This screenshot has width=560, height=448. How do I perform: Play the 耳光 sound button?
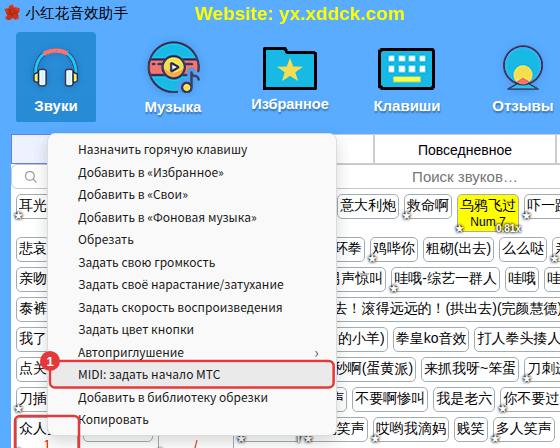32,206
